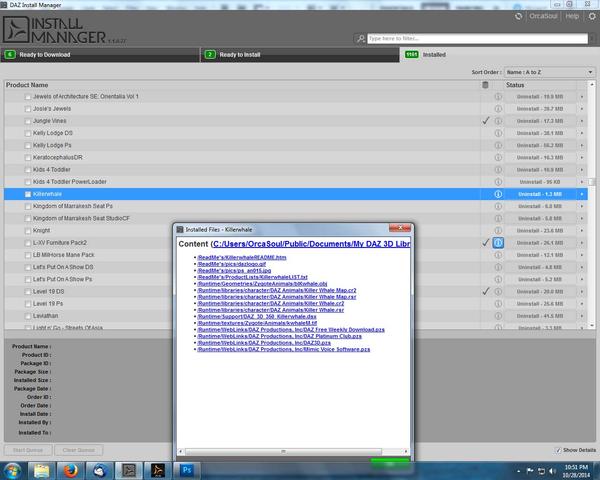Viewport: 600px width, 480px height.
Task: Check the Kelly Lodge DS checkbox
Action: [x=28, y=134]
